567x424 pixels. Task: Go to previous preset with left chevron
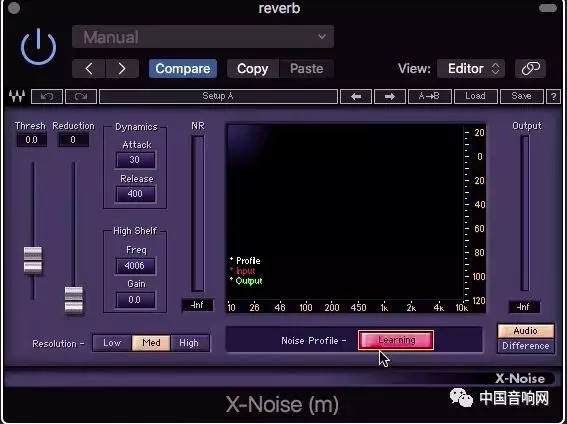(89, 68)
